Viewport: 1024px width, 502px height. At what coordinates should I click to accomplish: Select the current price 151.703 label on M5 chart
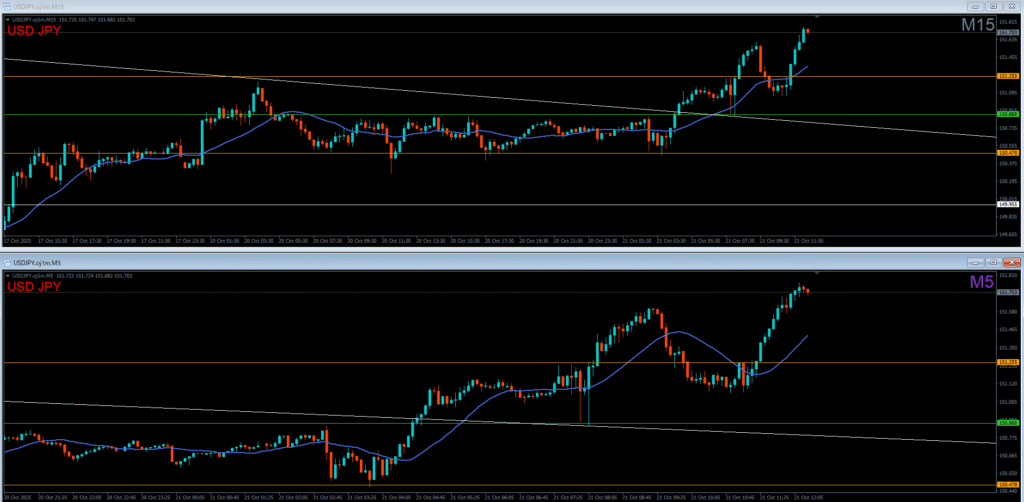(1008, 292)
